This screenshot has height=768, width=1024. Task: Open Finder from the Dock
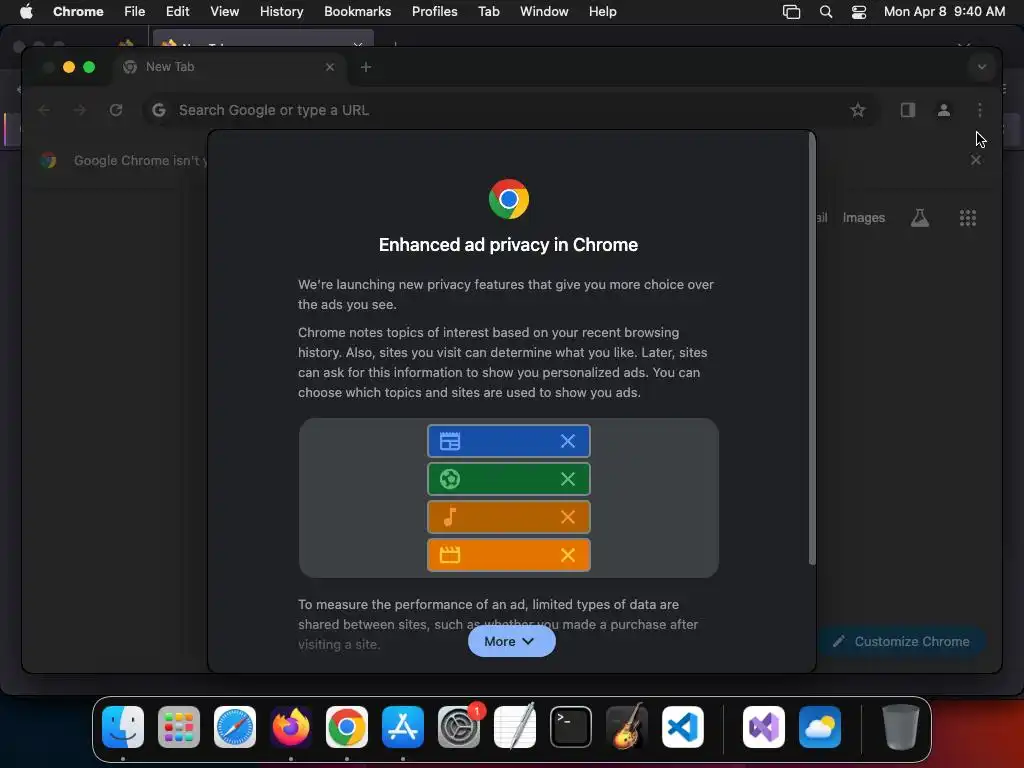coord(123,727)
